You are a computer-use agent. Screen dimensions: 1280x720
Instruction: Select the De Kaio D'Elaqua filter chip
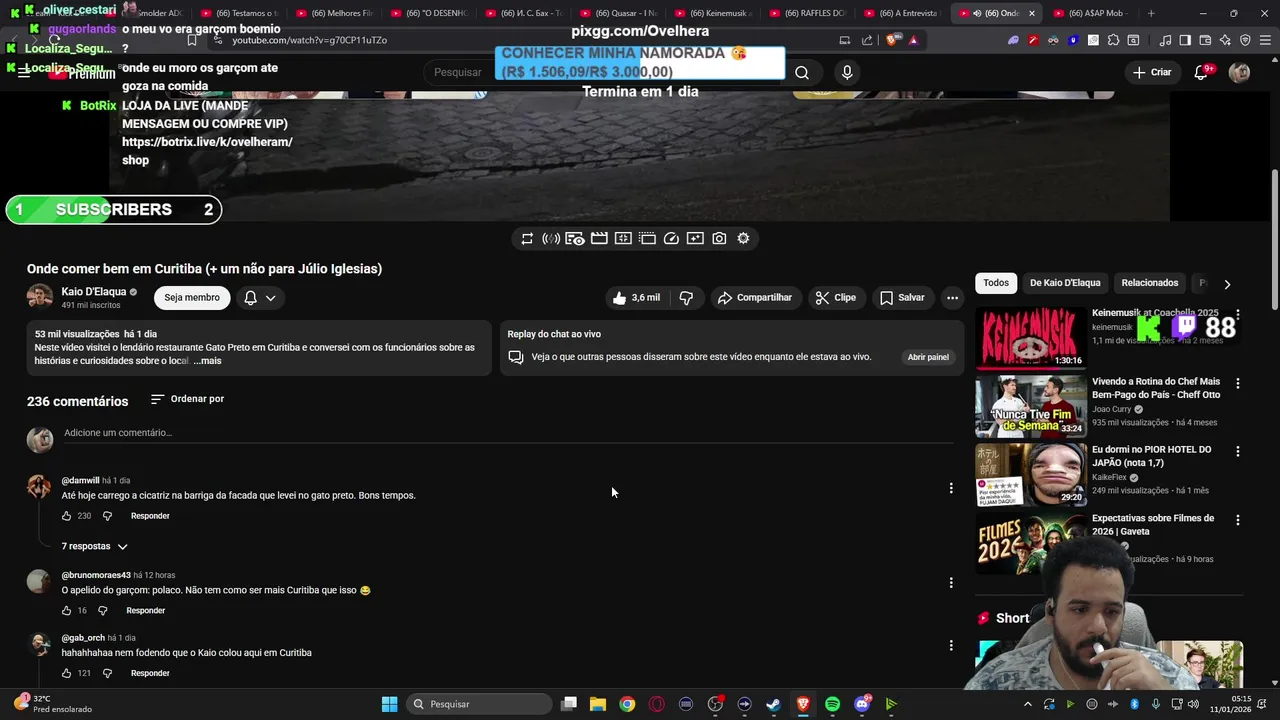click(x=1065, y=283)
